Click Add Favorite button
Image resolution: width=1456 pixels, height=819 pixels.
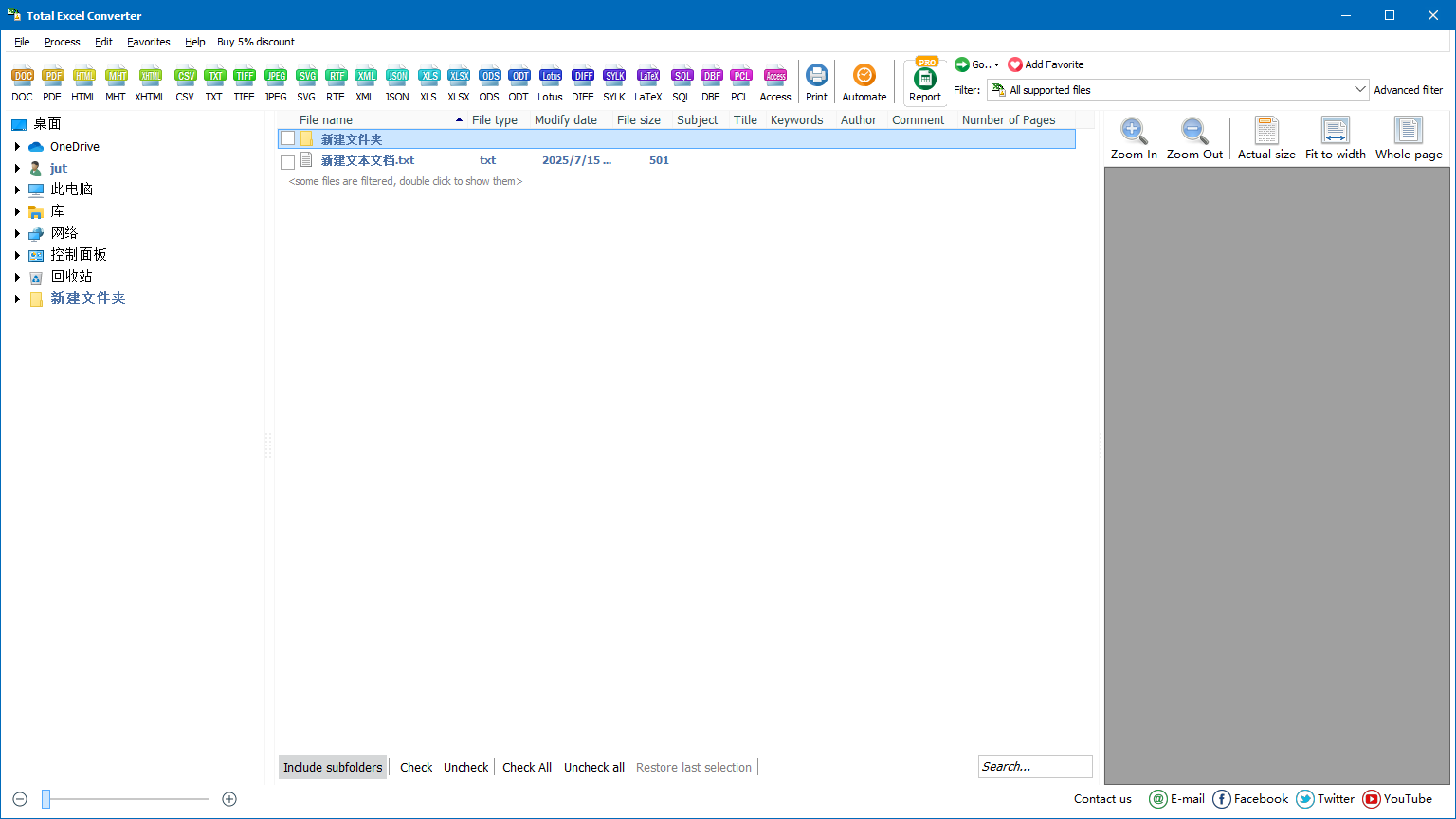1046,64
